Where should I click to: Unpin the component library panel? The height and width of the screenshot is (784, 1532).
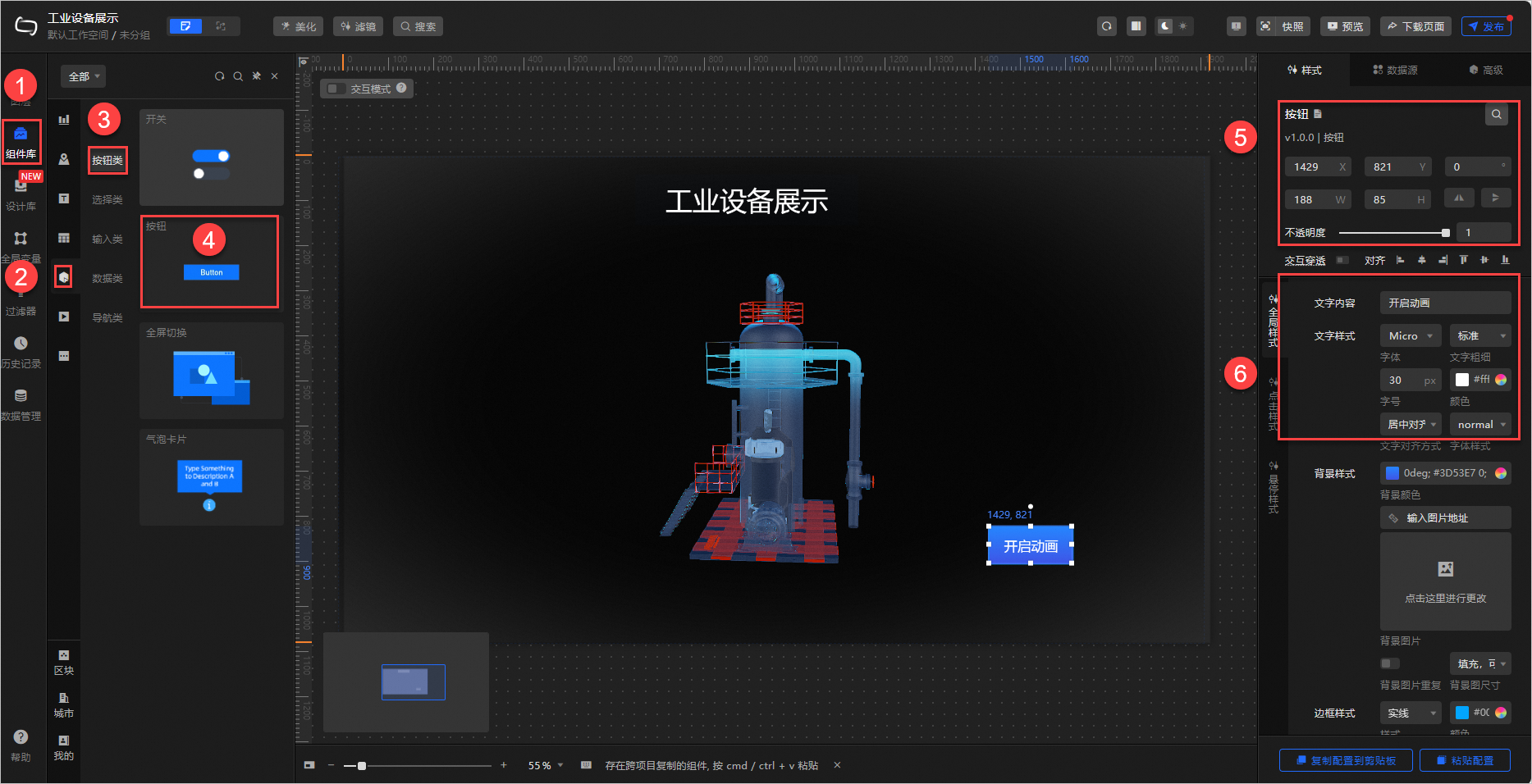(x=257, y=76)
